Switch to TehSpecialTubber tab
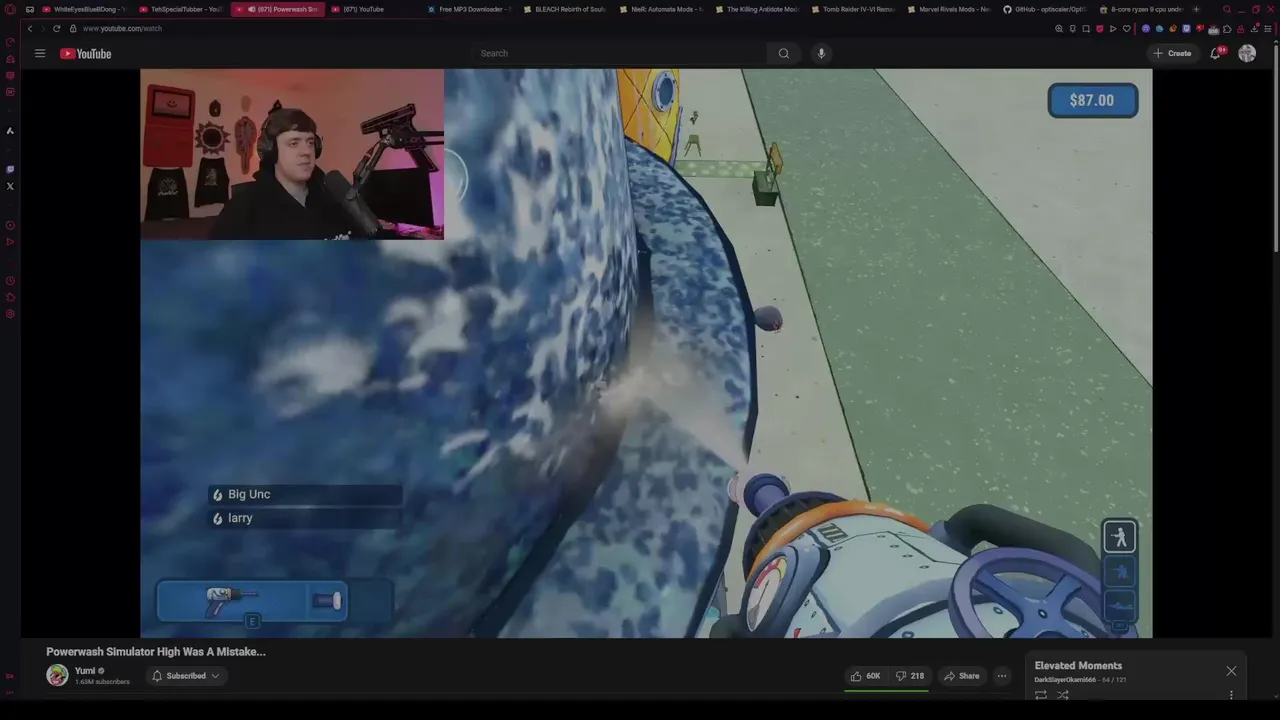 [180, 9]
